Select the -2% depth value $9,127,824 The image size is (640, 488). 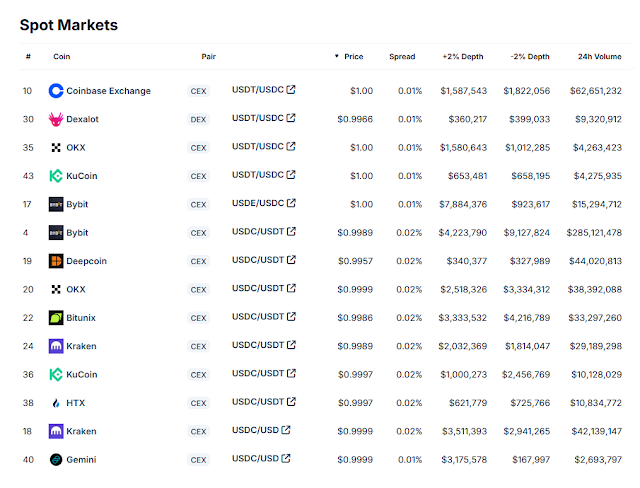point(527,233)
